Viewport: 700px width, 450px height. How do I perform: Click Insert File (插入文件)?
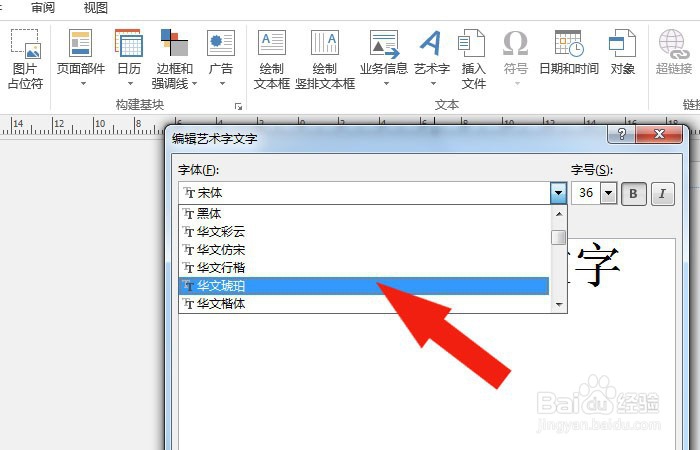coord(473,58)
